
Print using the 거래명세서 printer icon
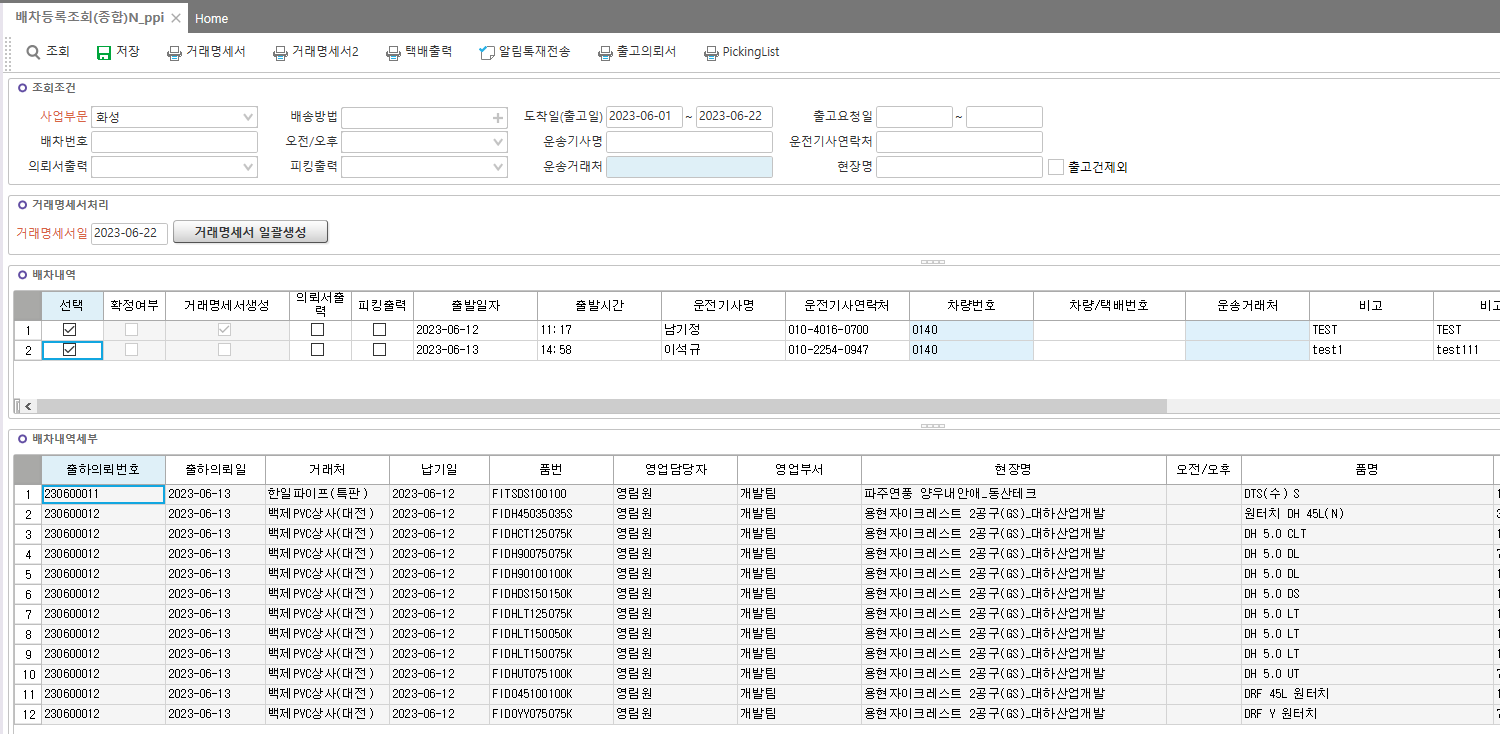[x=174, y=52]
